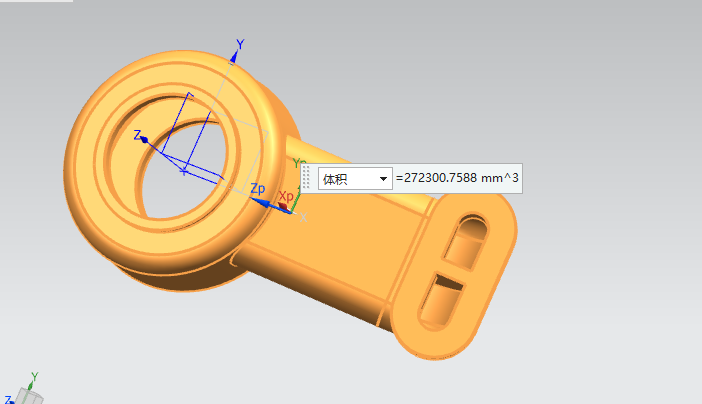Click the dropdown arrow beside 体积
702x404 pixels.
point(382,179)
